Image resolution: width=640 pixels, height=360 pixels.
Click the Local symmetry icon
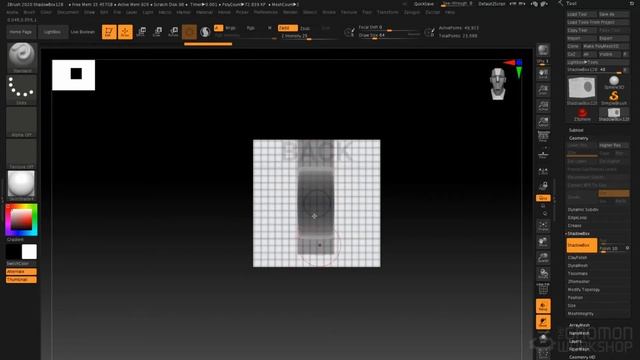(543, 171)
